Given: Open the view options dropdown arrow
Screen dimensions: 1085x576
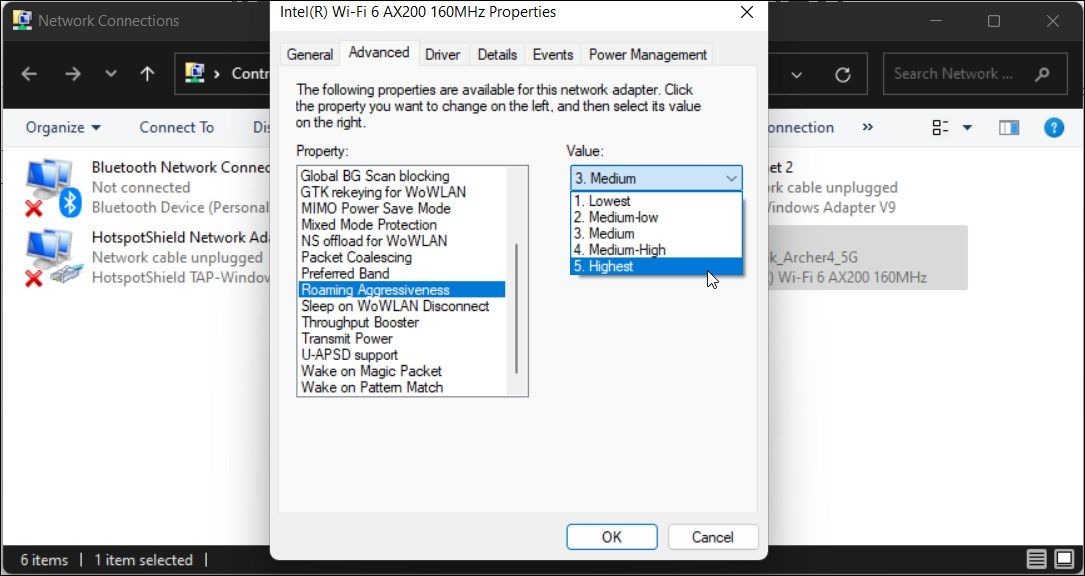Looking at the screenshot, I should click(967, 127).
